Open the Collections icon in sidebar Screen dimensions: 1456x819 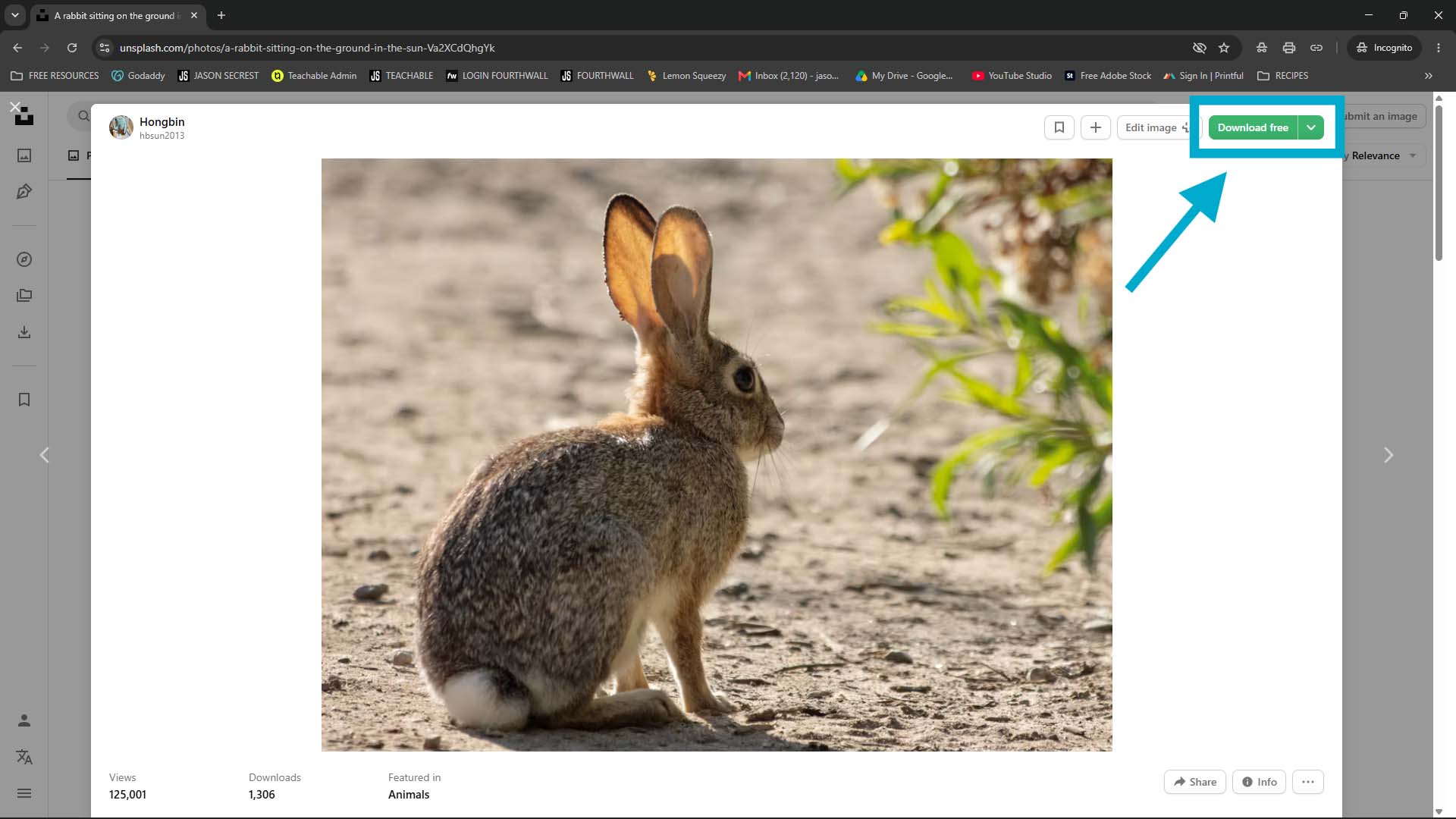24,296
